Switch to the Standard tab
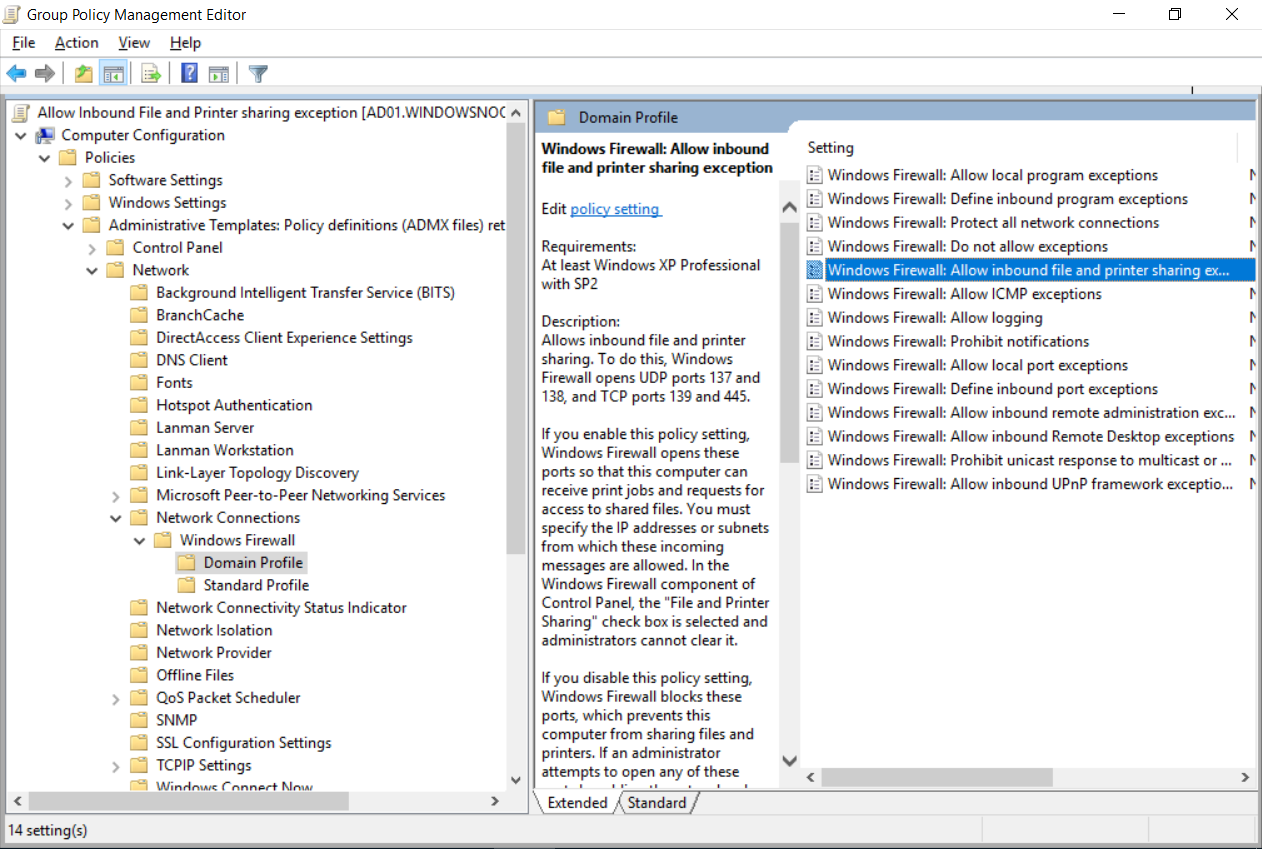Image resolution: width=1262 pixels, height=849 pixels. (657, 802)
